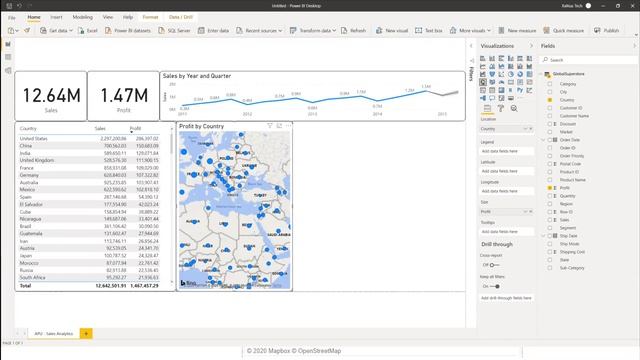Collapse the Visualizations pane with its chevron

point(531,46)
